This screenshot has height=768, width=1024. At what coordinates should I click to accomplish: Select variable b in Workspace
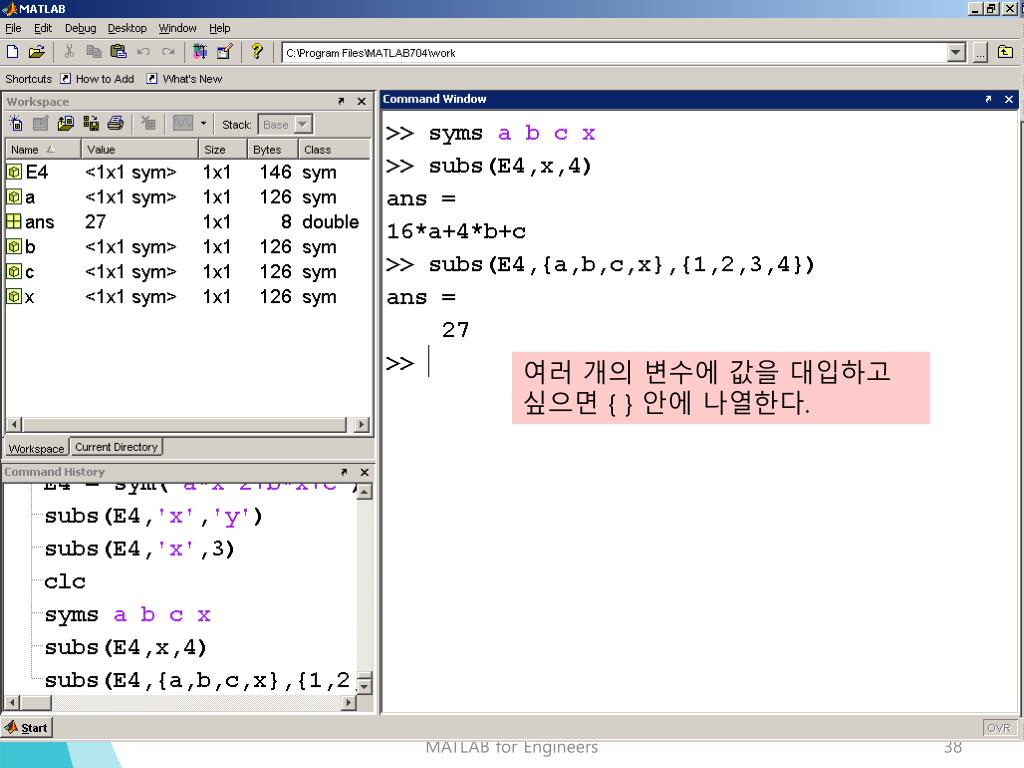[x=188, y=247]
